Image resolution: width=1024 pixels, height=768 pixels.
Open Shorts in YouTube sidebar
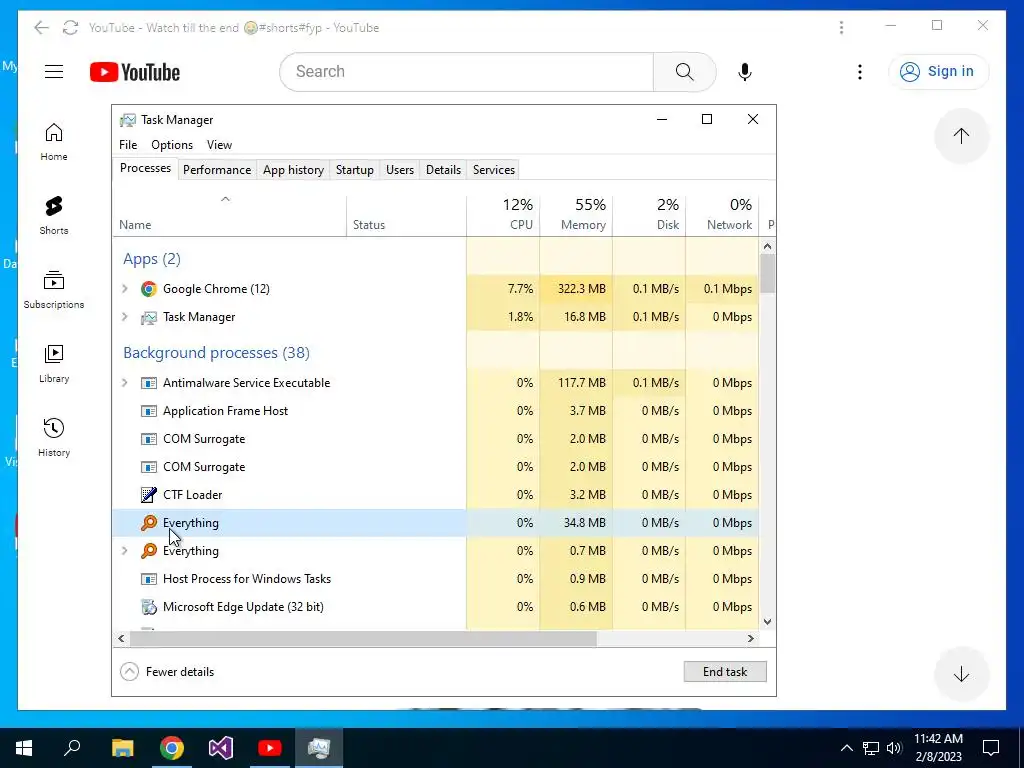pos(54,216)
